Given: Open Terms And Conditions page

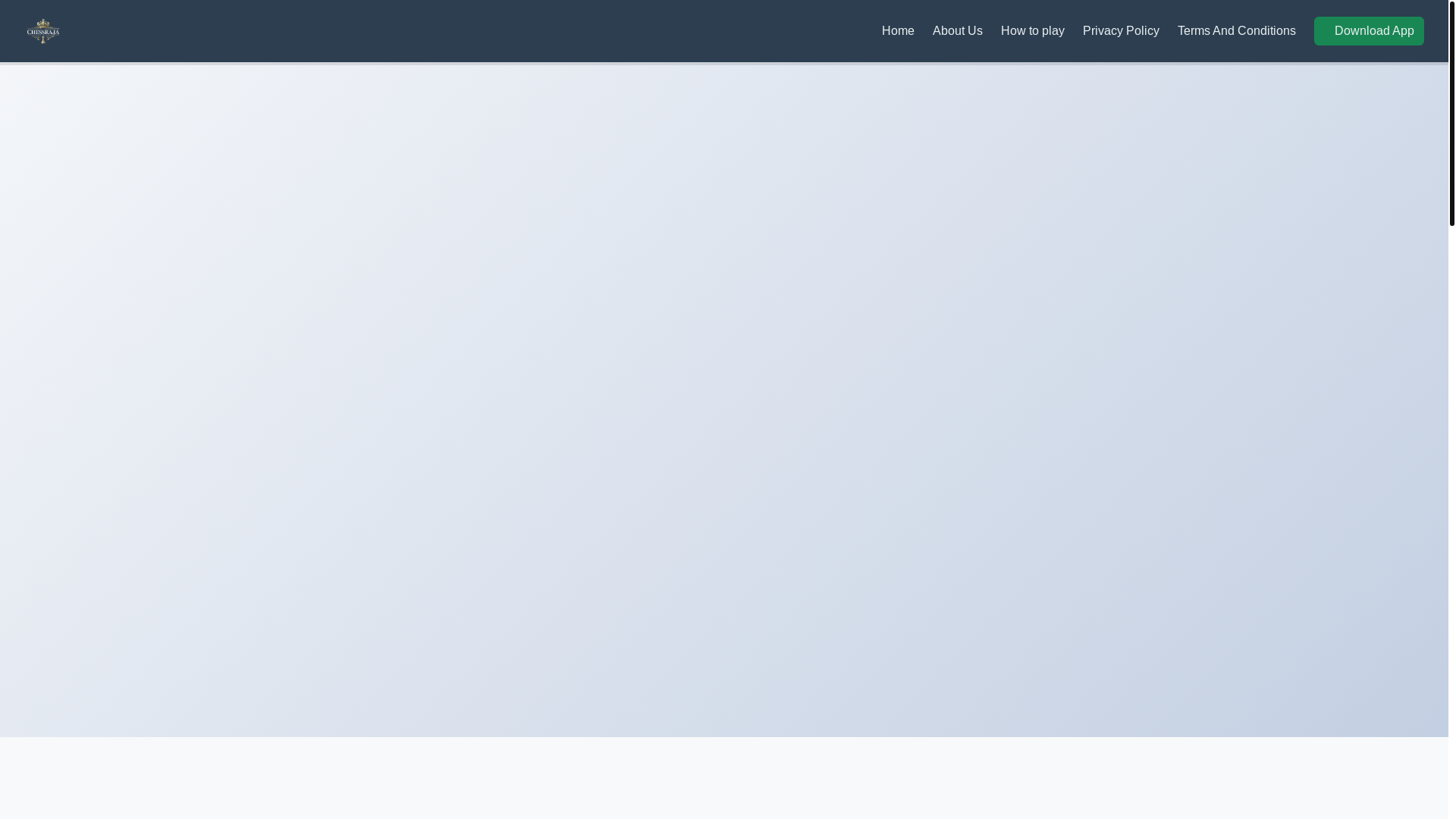Looking at the screenshot, I should coord(1236,31).
